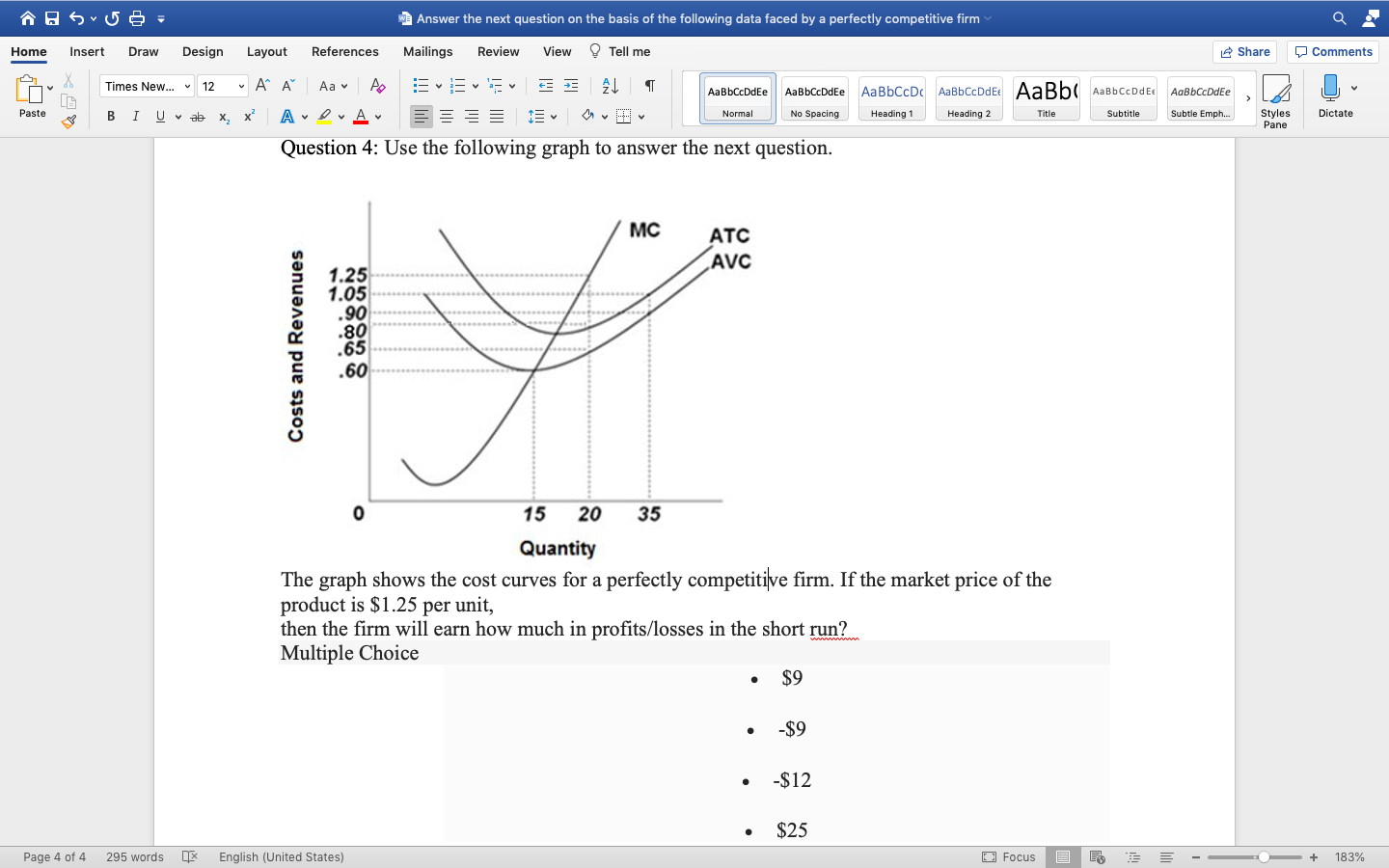The width and height of the screenshot is (1389, 868).
Task: Switch to Web Layout view
Action: (1097, 856)
